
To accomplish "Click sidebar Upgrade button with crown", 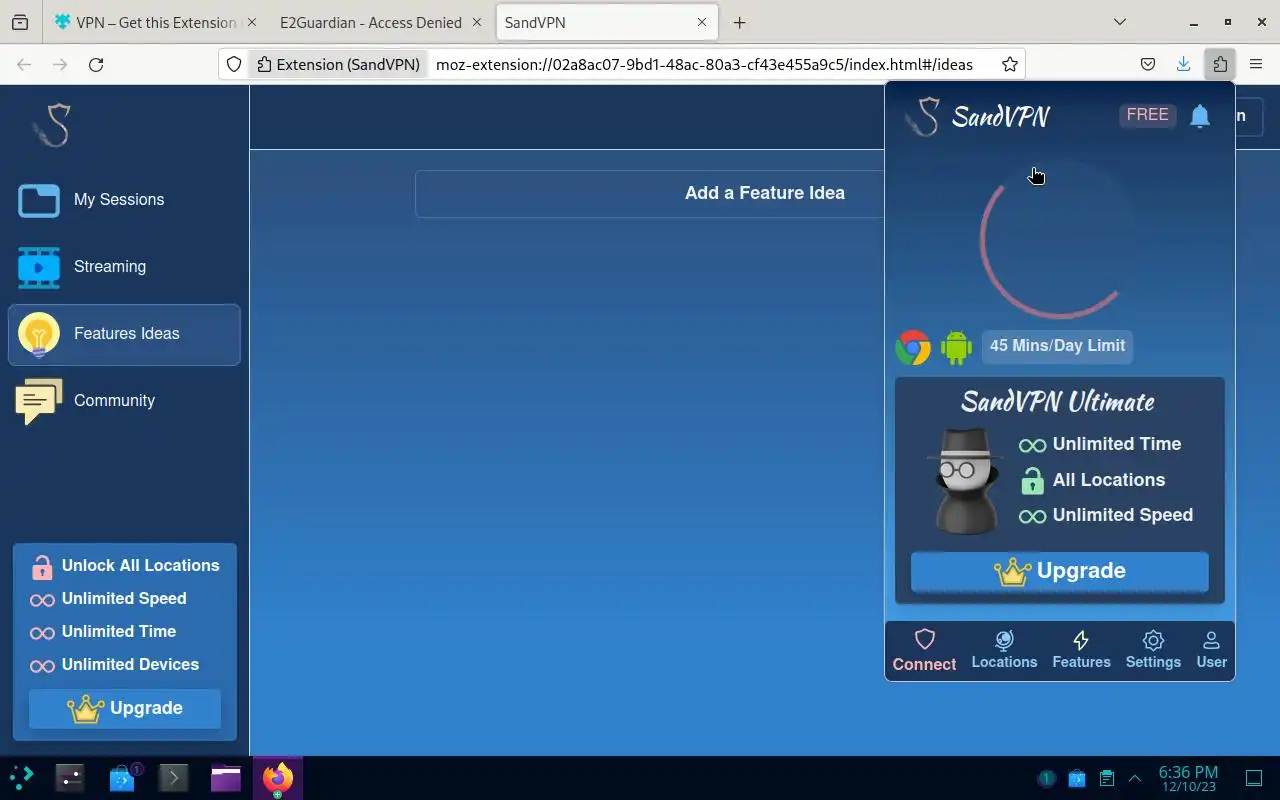I will [125, 708].
